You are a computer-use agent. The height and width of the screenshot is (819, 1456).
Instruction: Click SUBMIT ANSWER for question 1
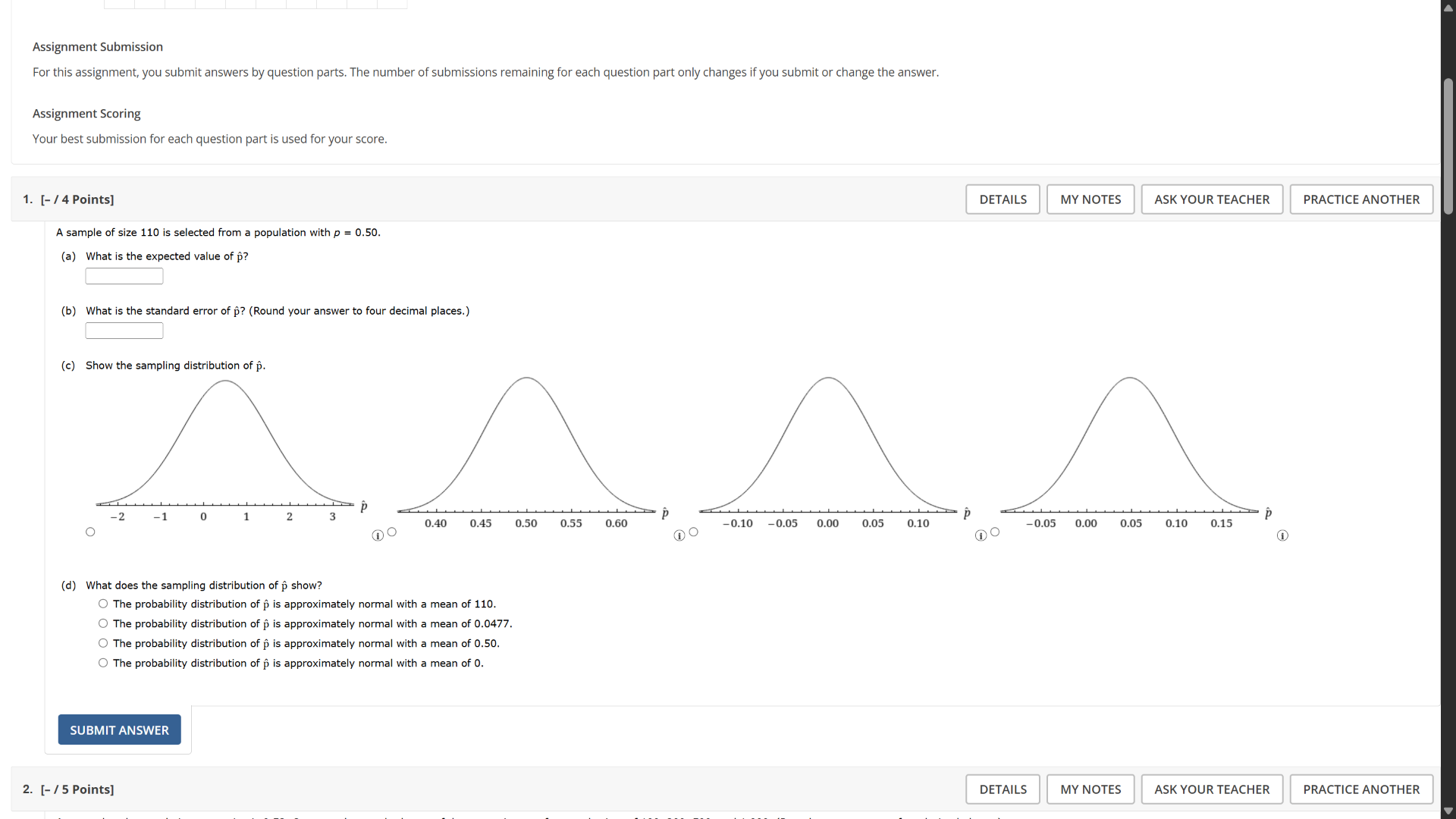(118, 730)
